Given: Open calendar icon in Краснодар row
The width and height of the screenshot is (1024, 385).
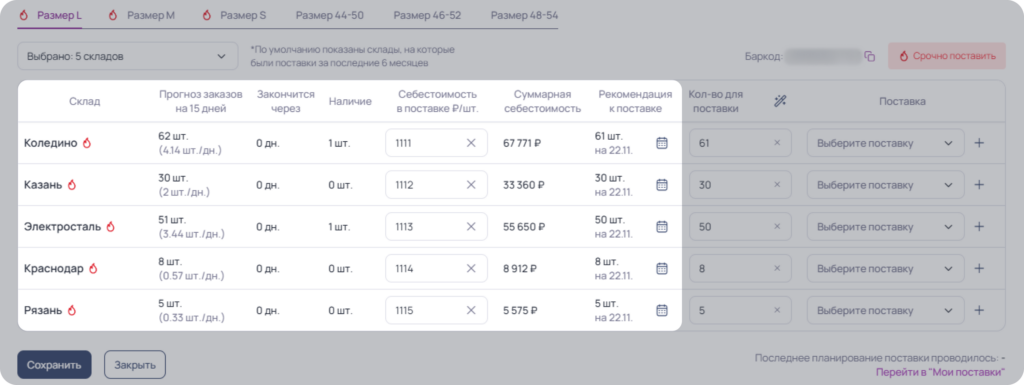Looking at the screenshot, I should (662, 268).
